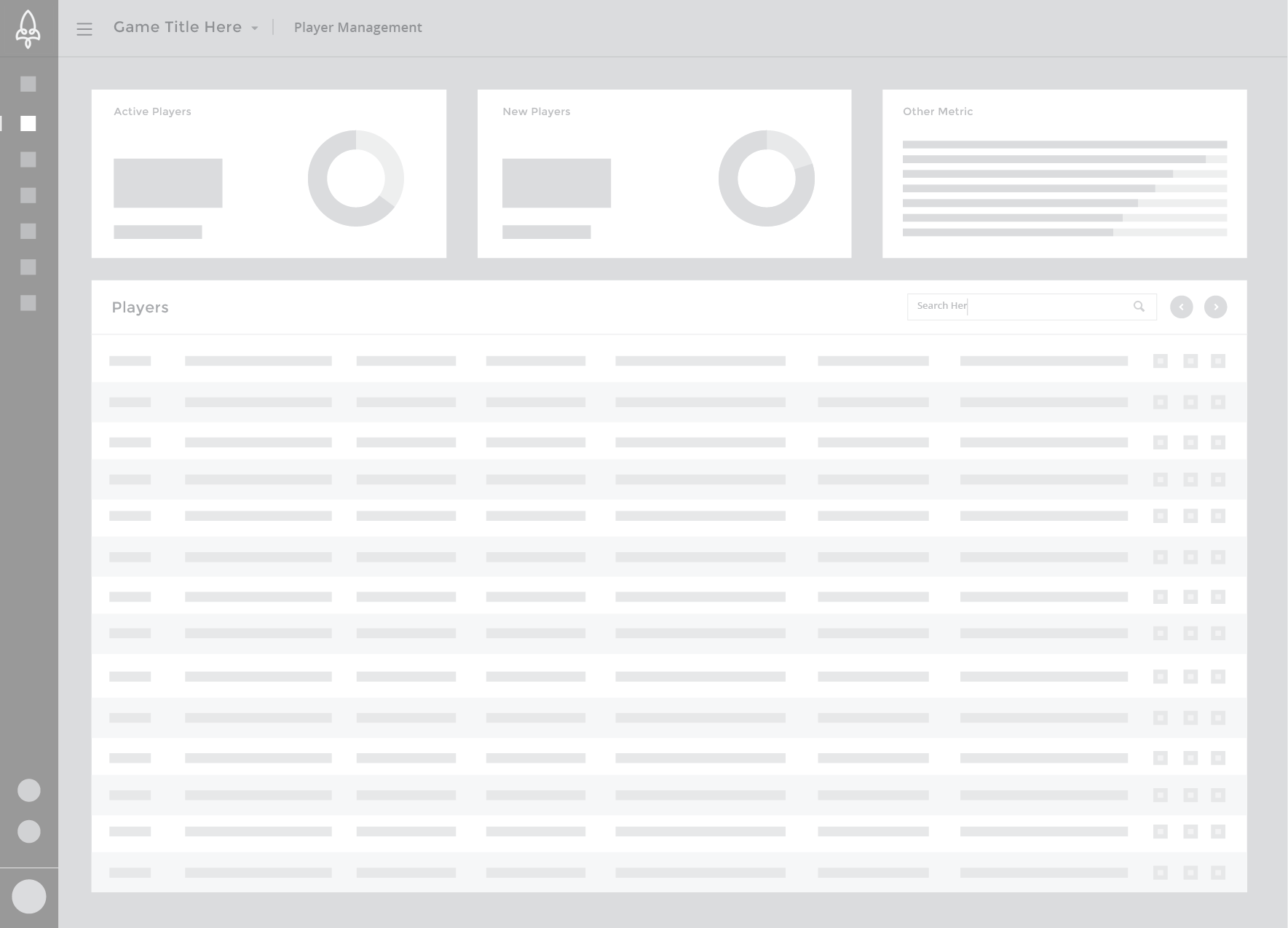The image size is (1288, 928).
Task: Click middle action icon in first player row
Action: point(1190,361)
